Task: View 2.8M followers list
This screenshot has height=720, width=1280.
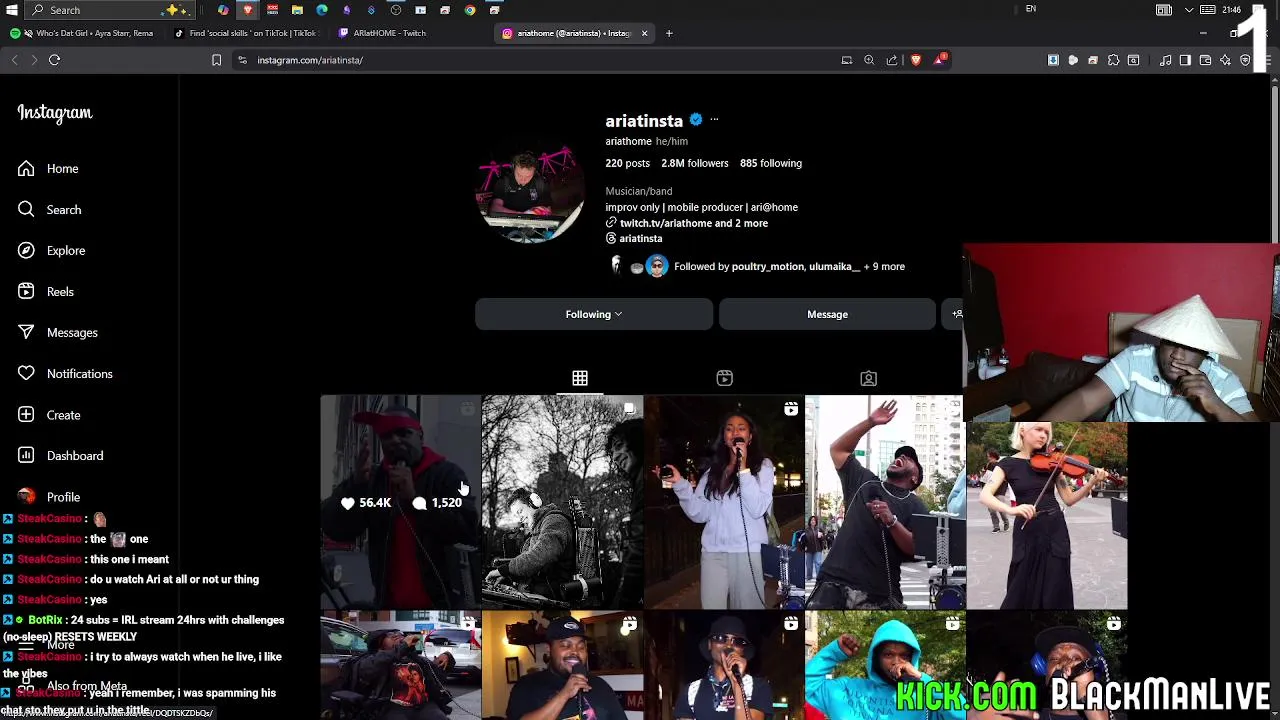Action: [694, 163]
